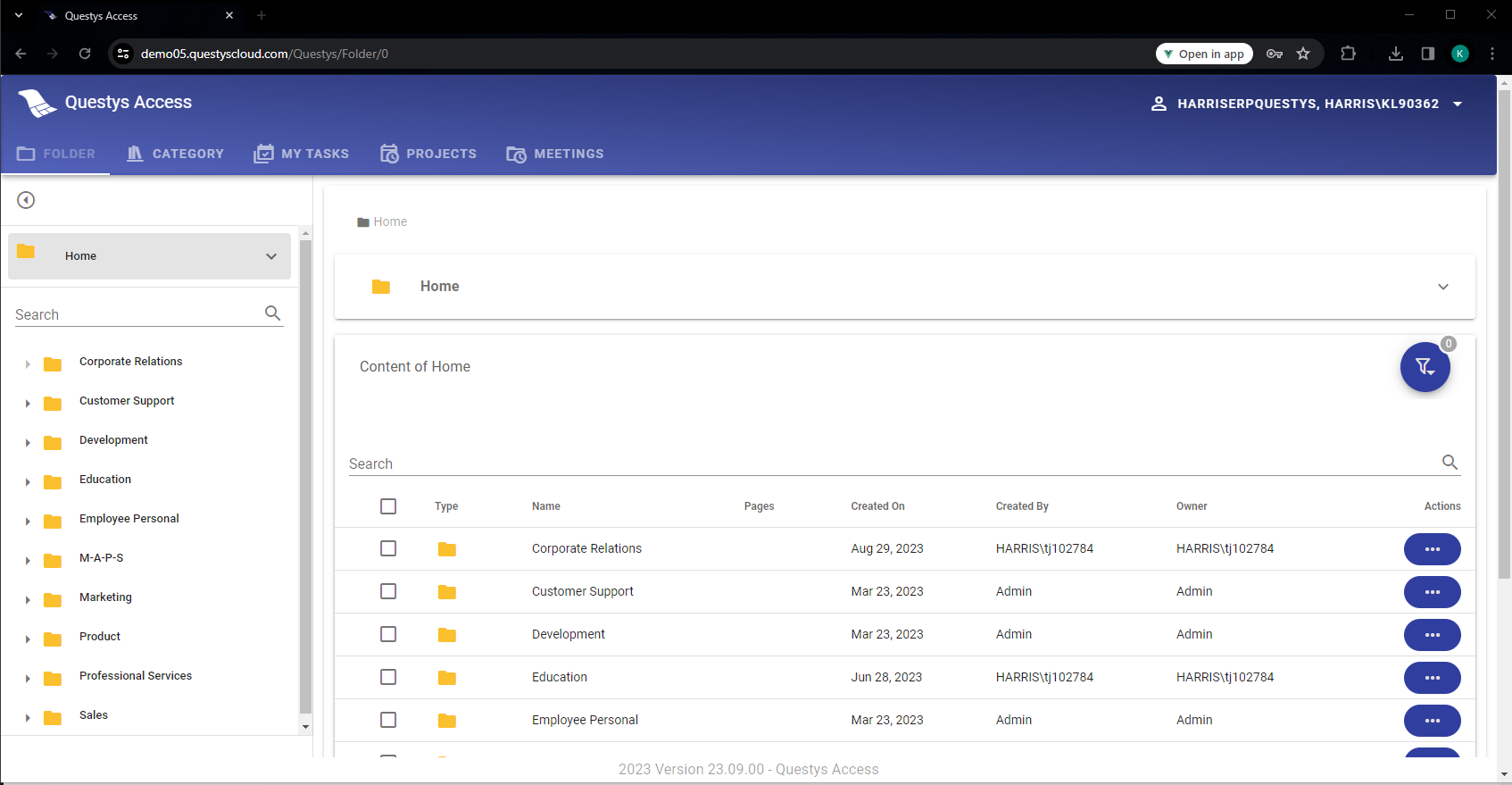Open the browser side panel icon
This screenshot has height=785, width=1512.
[1428, 54]
